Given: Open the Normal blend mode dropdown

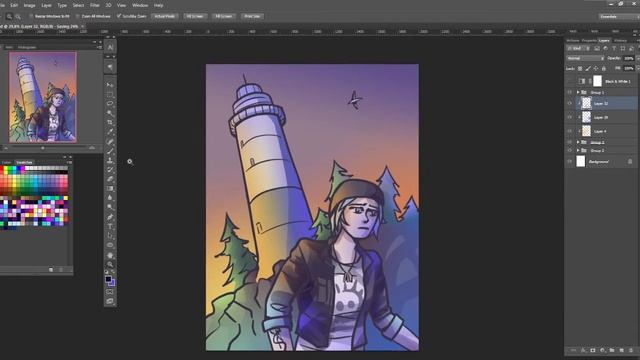Looking at the screenshot, I should point(585,58).
